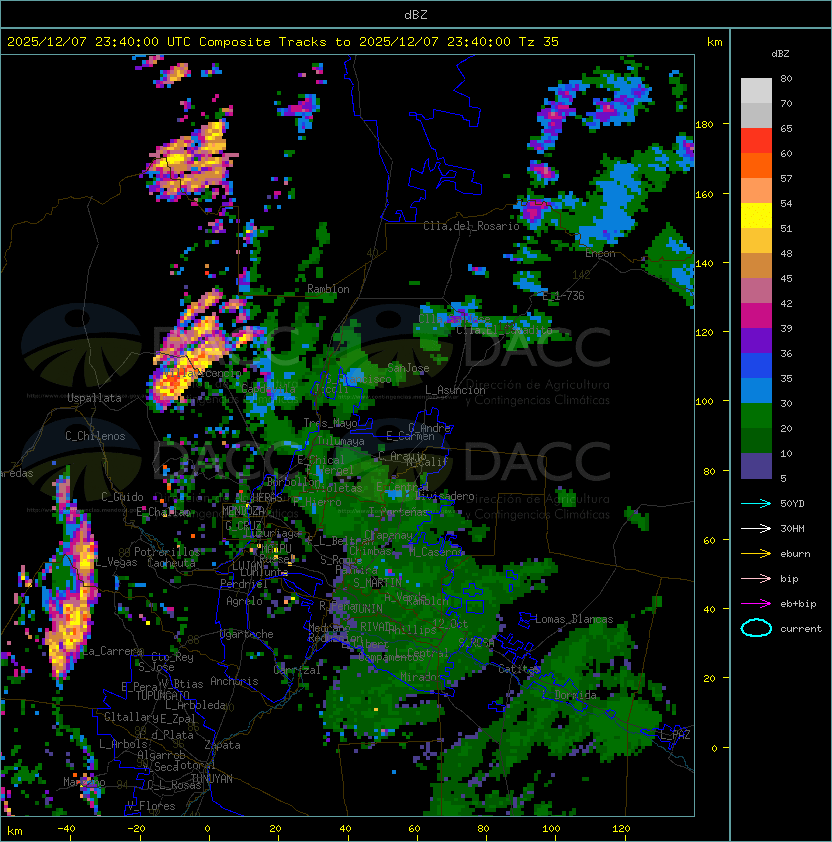Click the 'Agrelo' place label
832x842 pixels.
(x=244, y=601)
